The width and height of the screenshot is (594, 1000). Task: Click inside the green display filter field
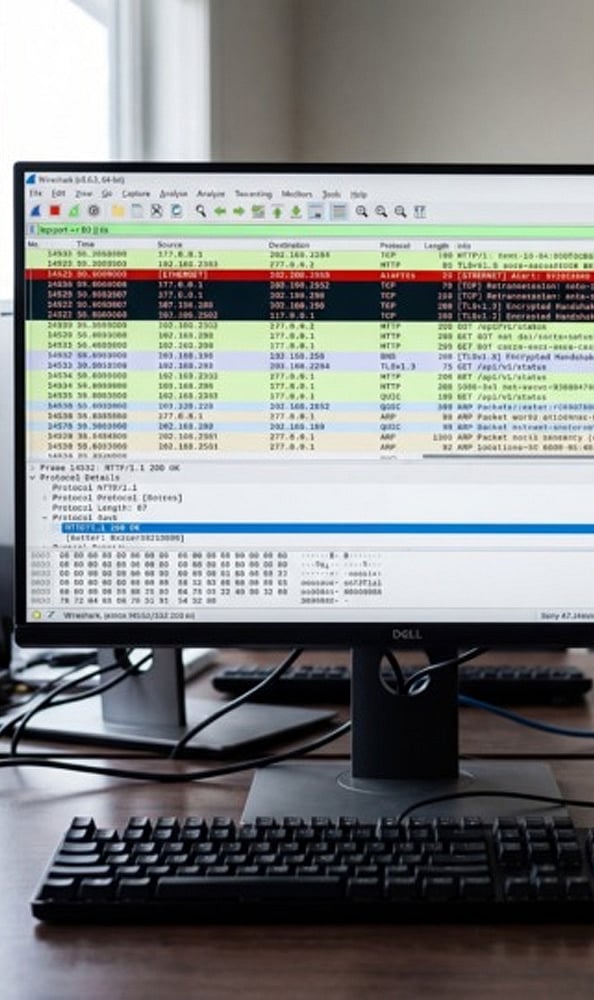316,230
